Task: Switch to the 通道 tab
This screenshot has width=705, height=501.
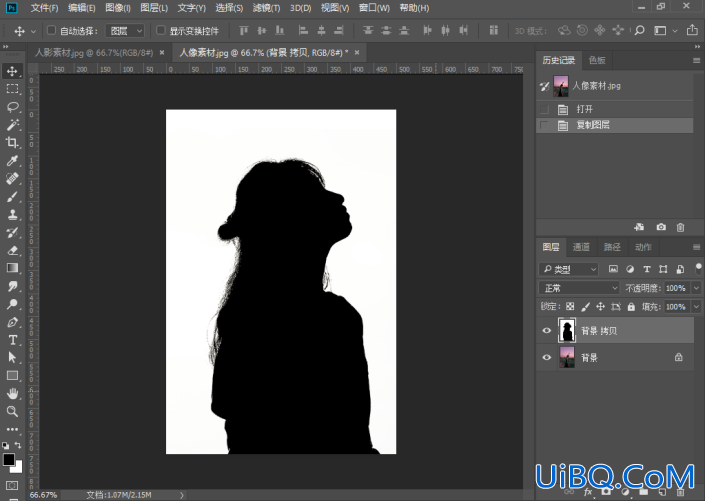Action: pyautogui.click(x=581, y=247)
